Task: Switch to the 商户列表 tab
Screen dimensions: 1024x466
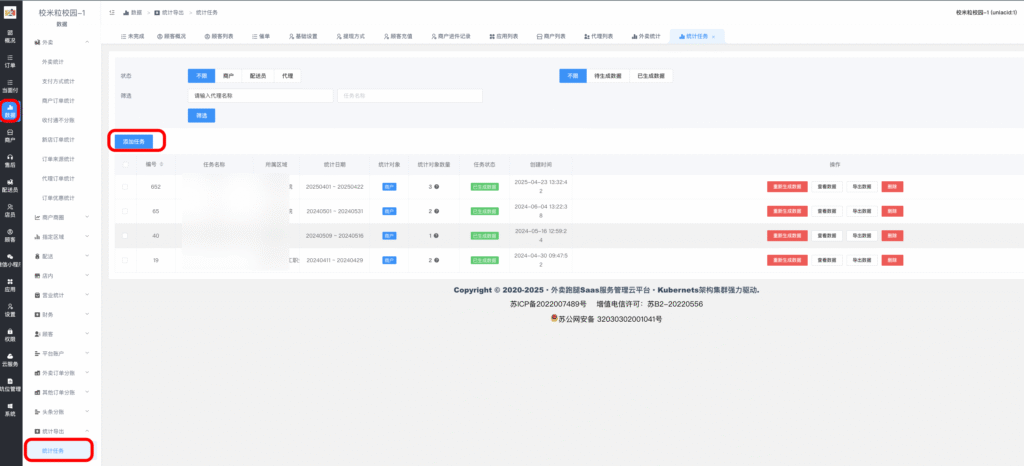Action: tap(551, 37)
